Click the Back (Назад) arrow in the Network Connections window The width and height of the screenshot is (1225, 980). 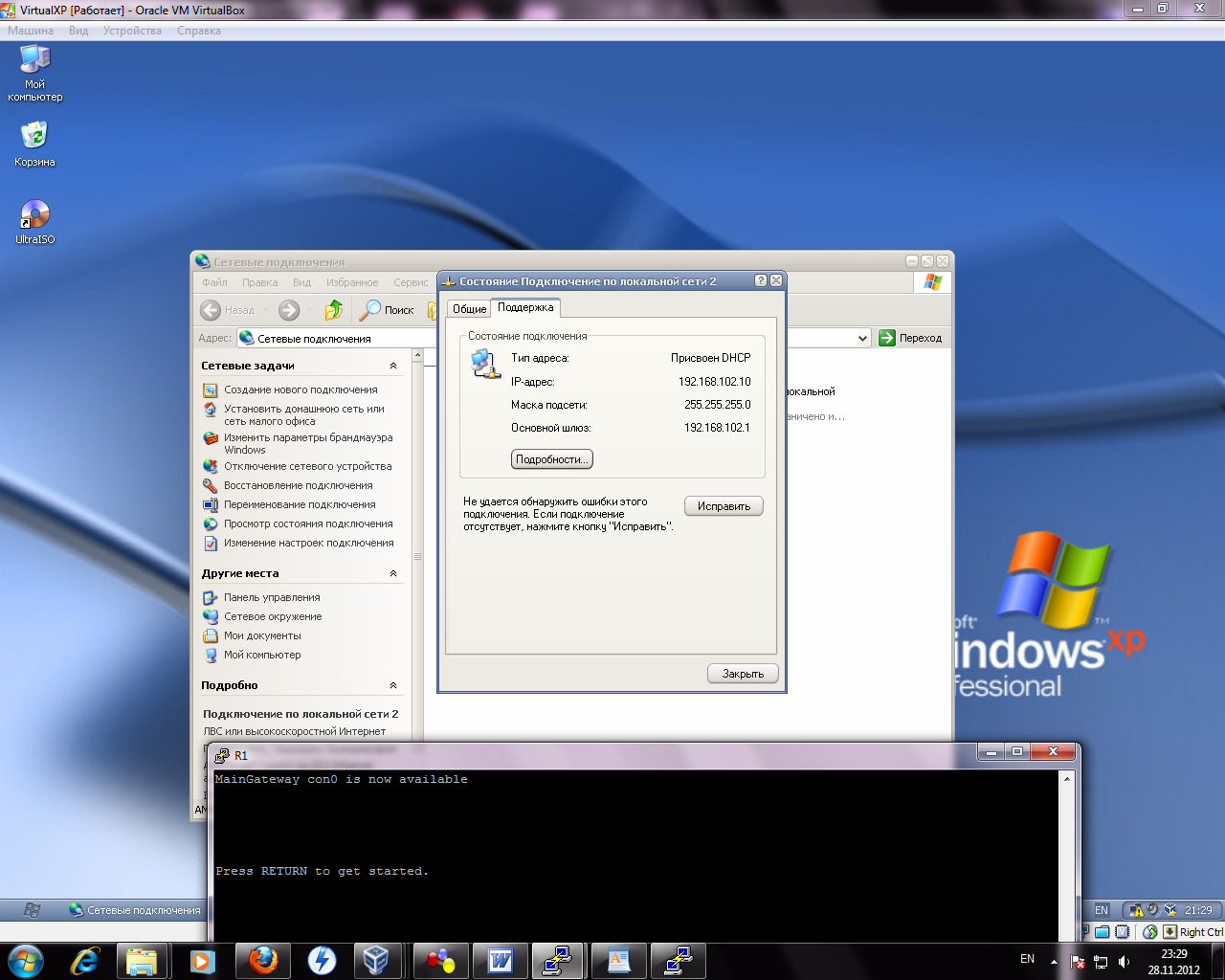(x=211, y=310)
